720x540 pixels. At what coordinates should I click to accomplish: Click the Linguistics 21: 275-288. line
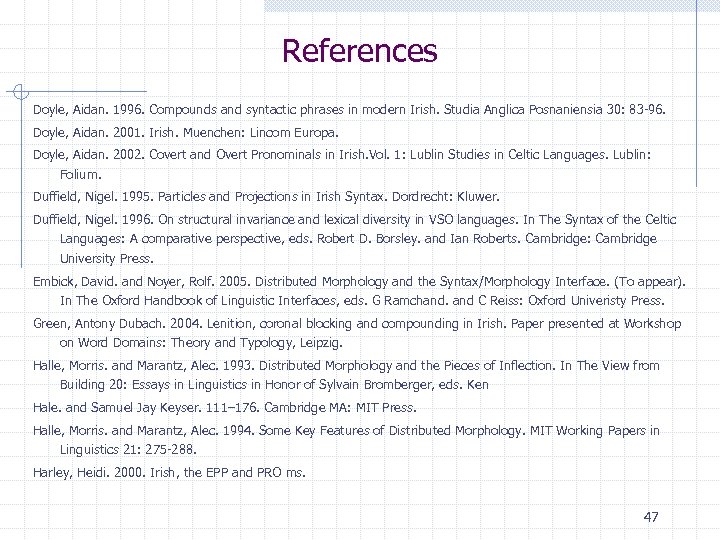[128, 450]
